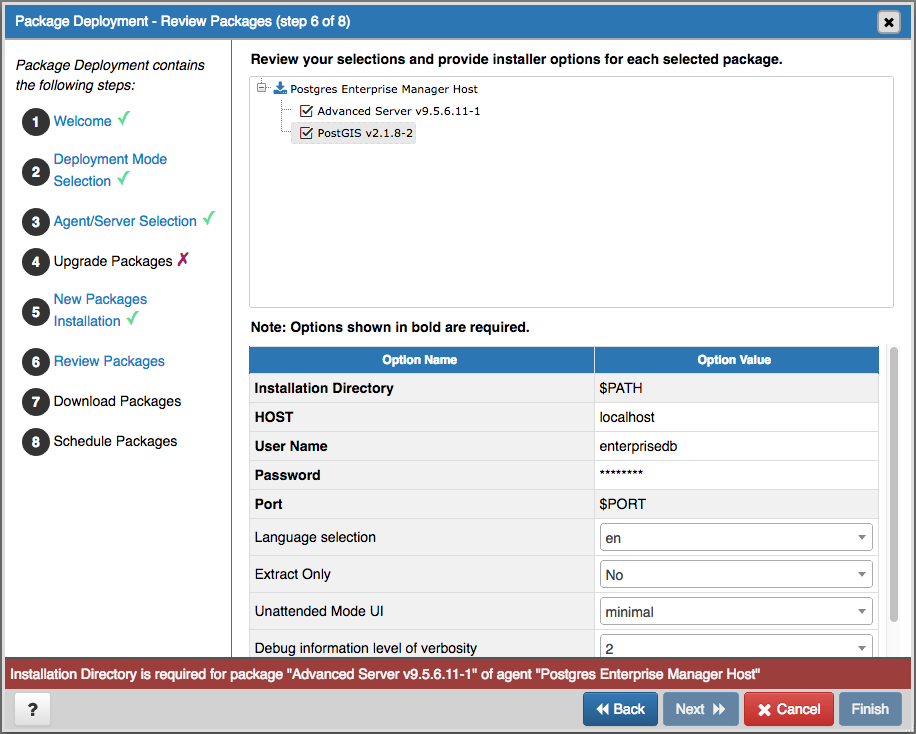Viewport: 916px width, 734px height.
Task: Click the Option Name column header
Action: [421, 360]
